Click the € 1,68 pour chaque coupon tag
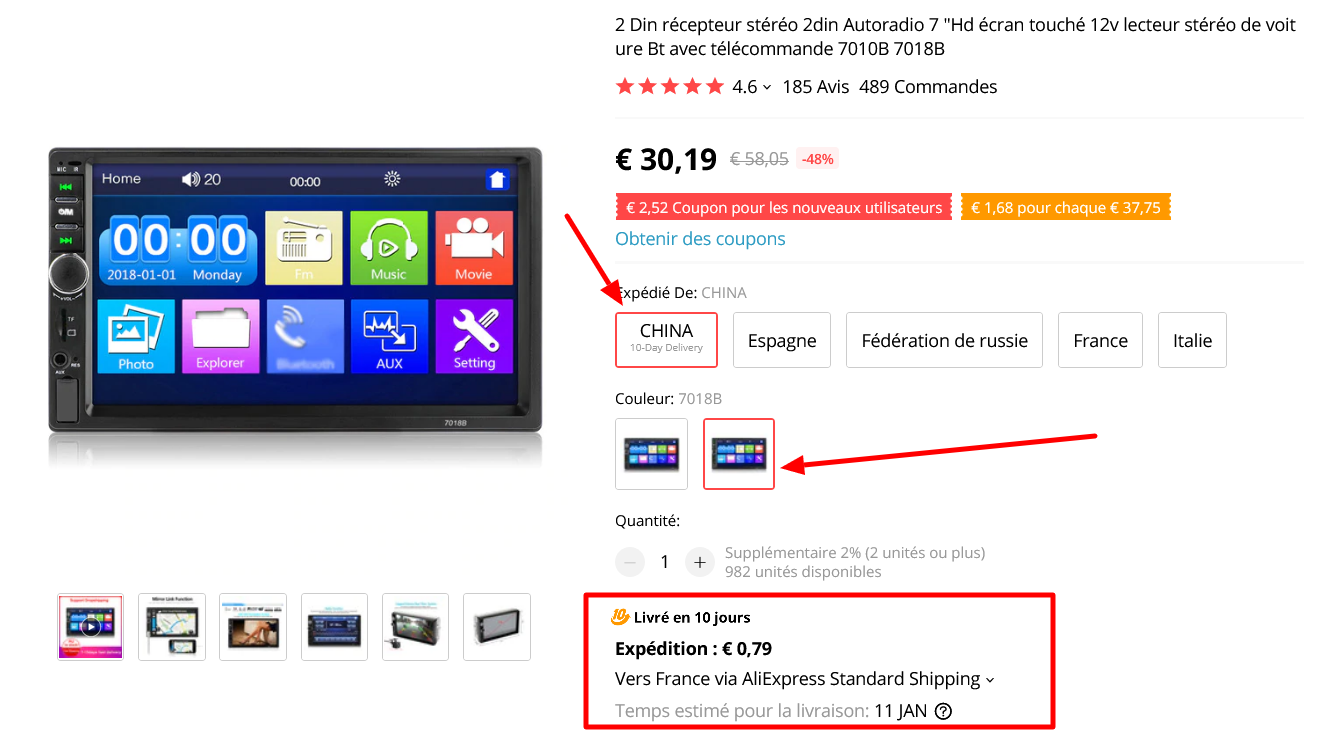The image size is (1324, 735). (1066, 208)
